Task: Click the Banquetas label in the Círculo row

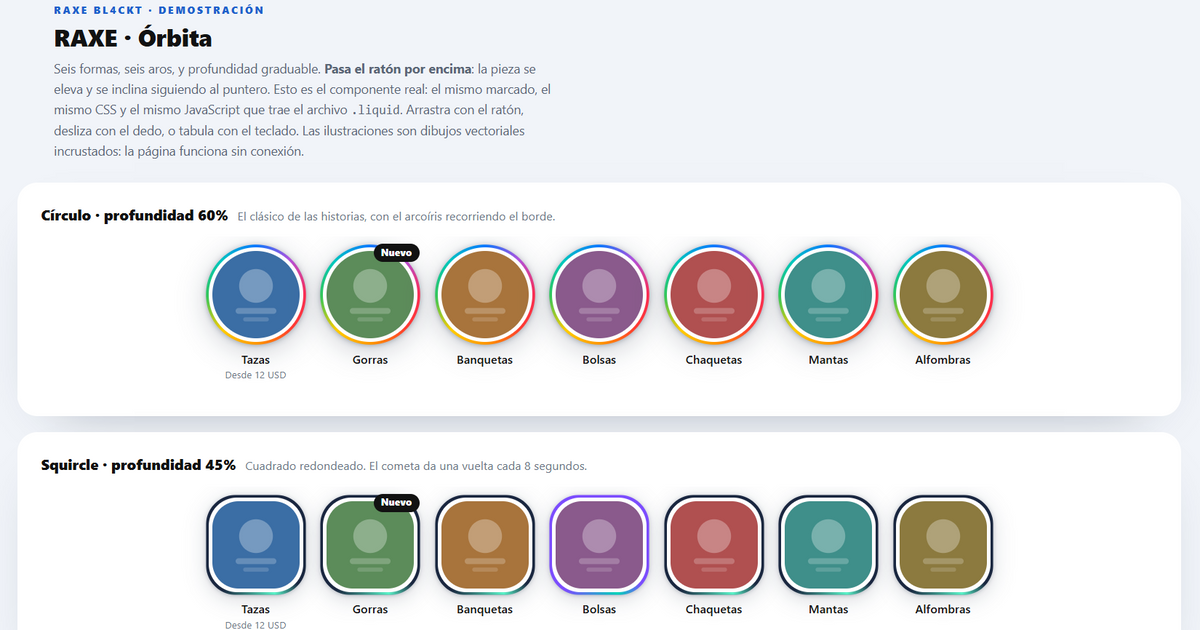Action: point(485,360)
